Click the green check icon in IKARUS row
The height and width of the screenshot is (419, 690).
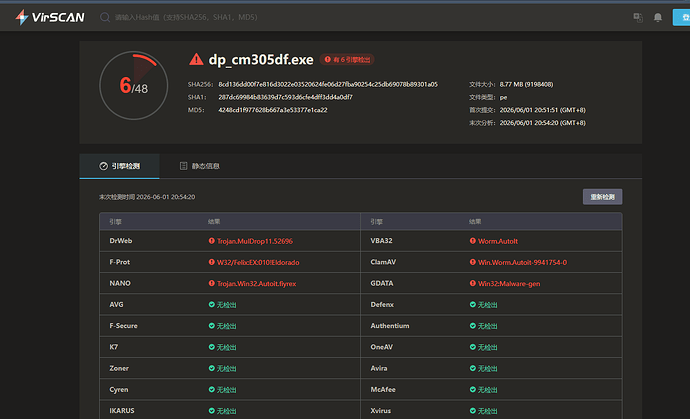[212, 411]
